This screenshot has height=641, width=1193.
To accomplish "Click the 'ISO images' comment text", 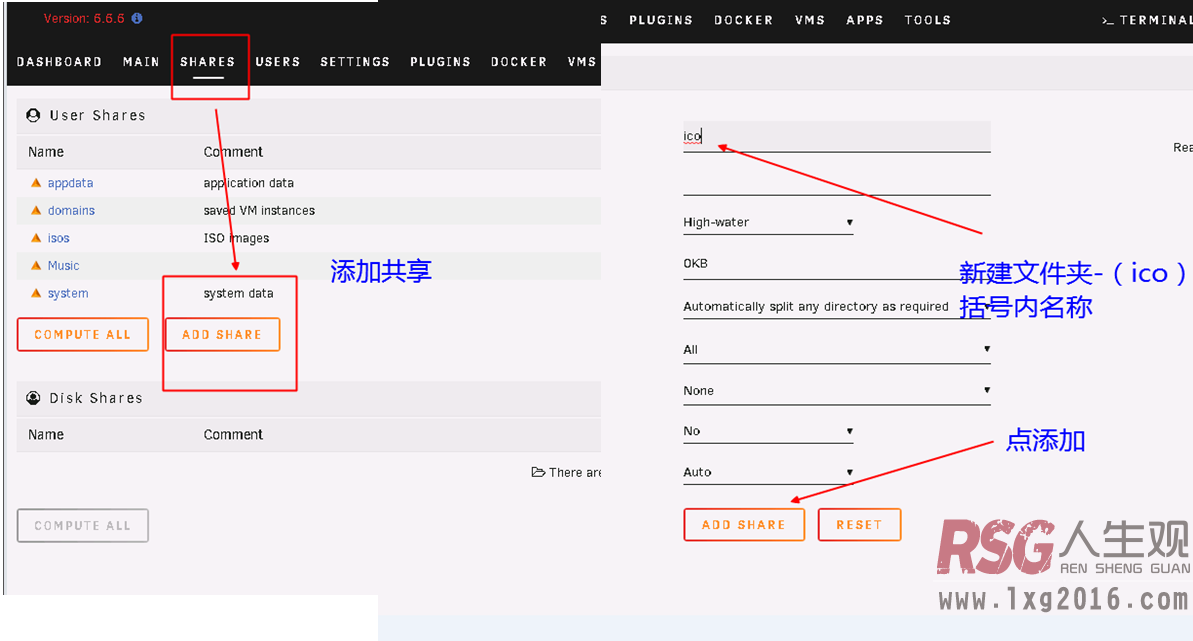I will 237,238.
